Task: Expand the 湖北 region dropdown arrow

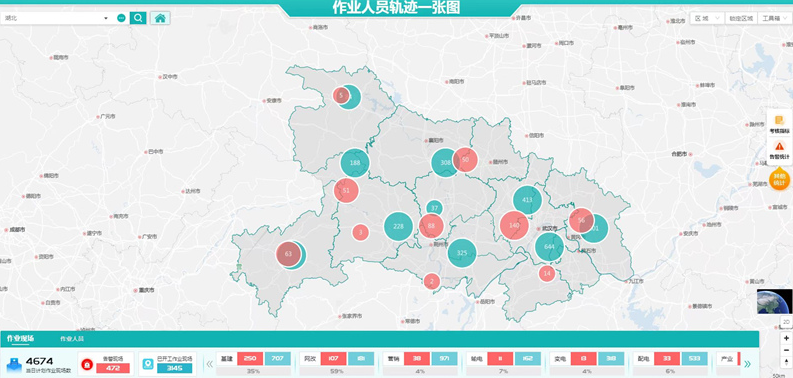Action: [x=106, y=18]
